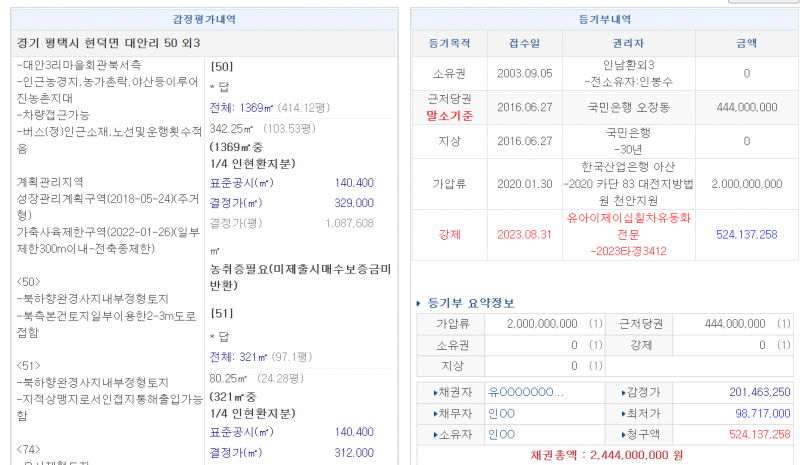Click the arrow bullet next to 감정가

tap(627, 392)
